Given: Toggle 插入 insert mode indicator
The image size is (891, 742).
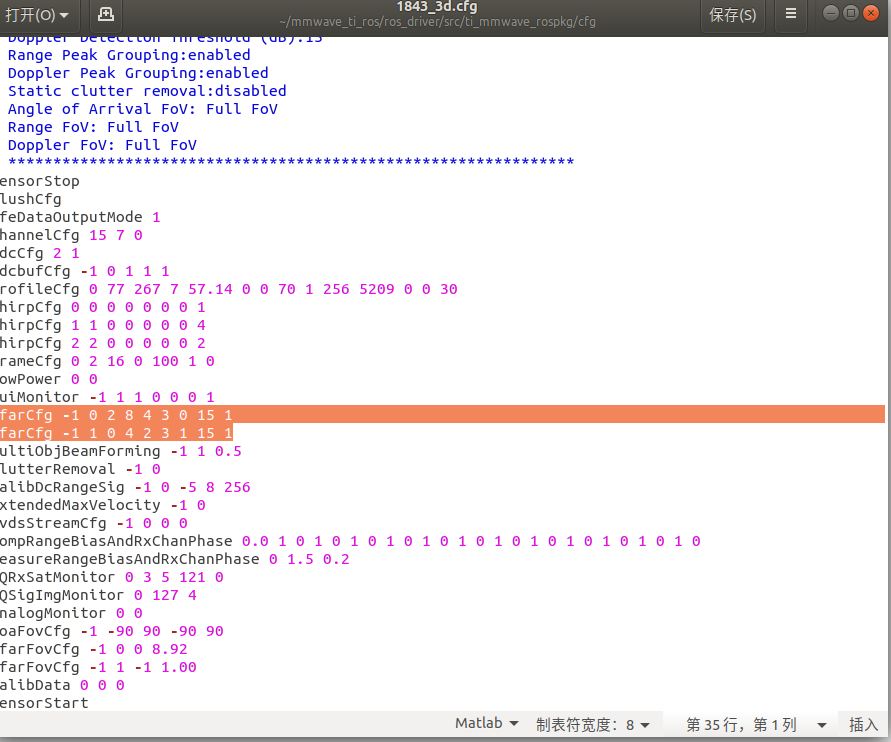Looking at the screenshot, I should [x=864, y=724].
